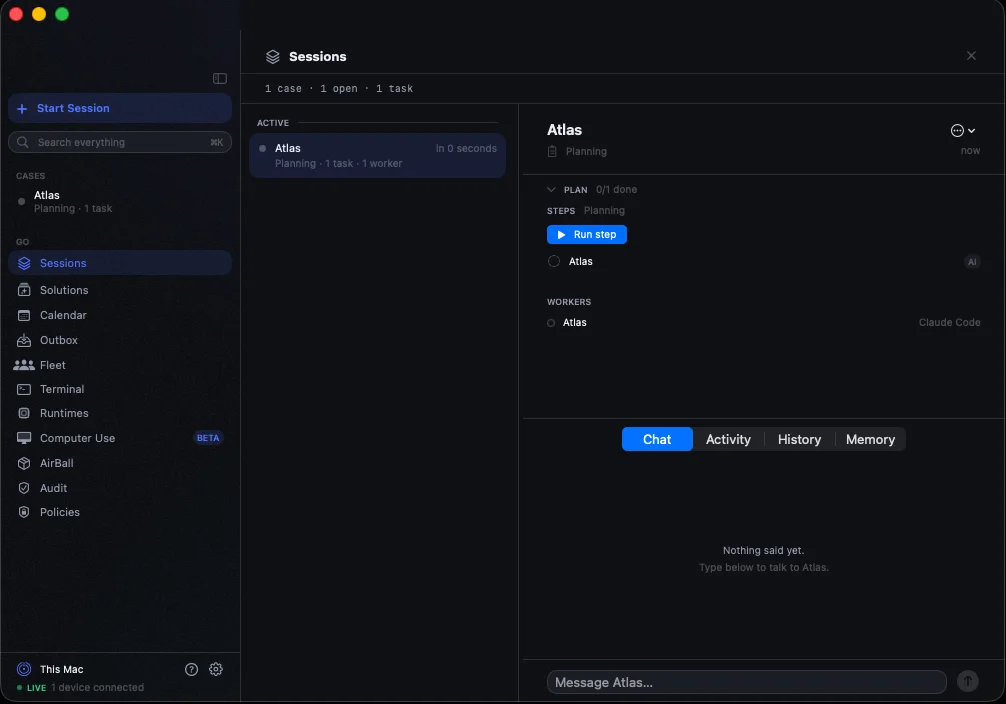Click the Policies shield icon
The height and width of the screenshot is (704, 1006).
[x=24, y=512]
